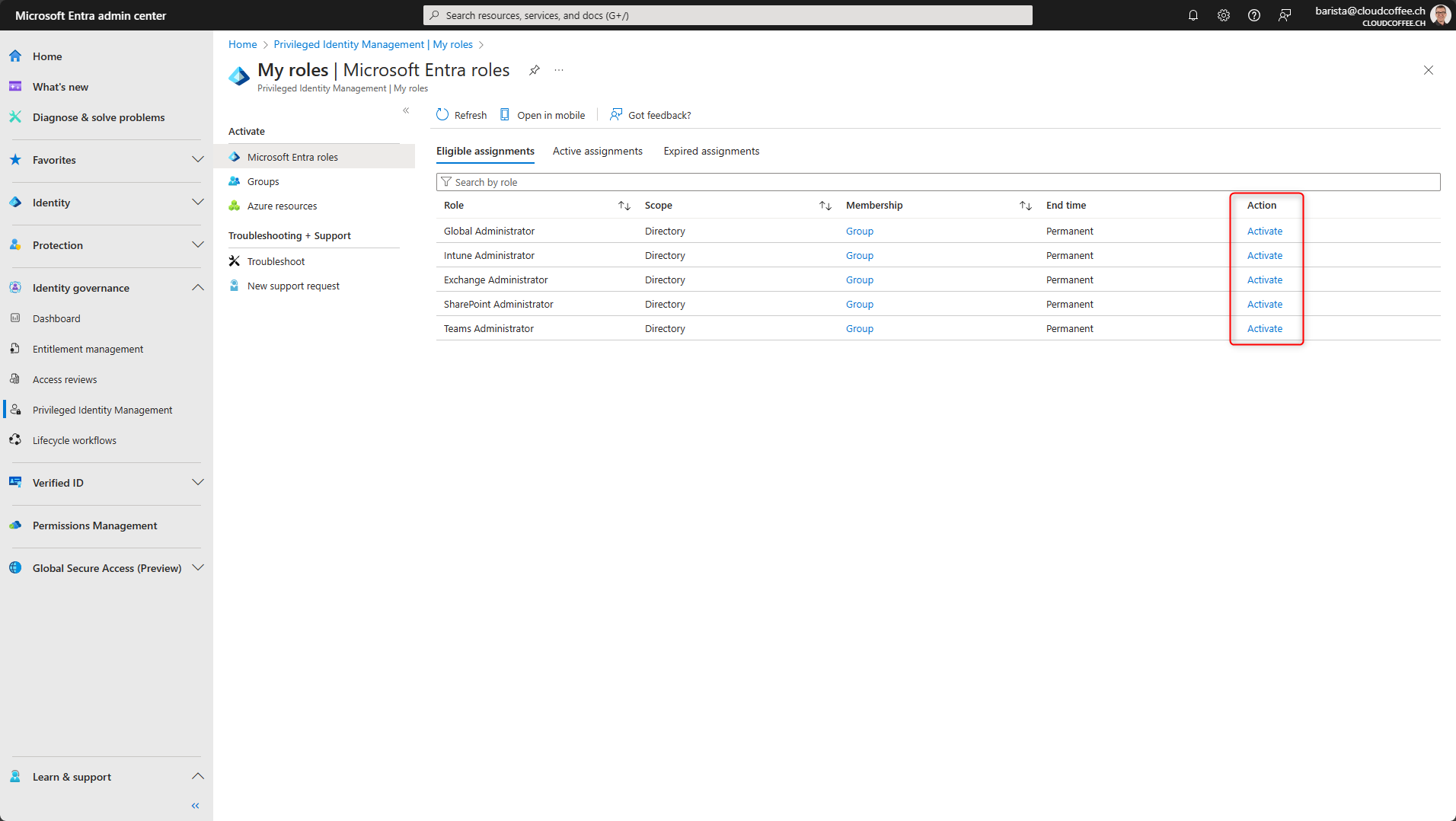Open Group link for Teams Administrator

pos(859,328)
